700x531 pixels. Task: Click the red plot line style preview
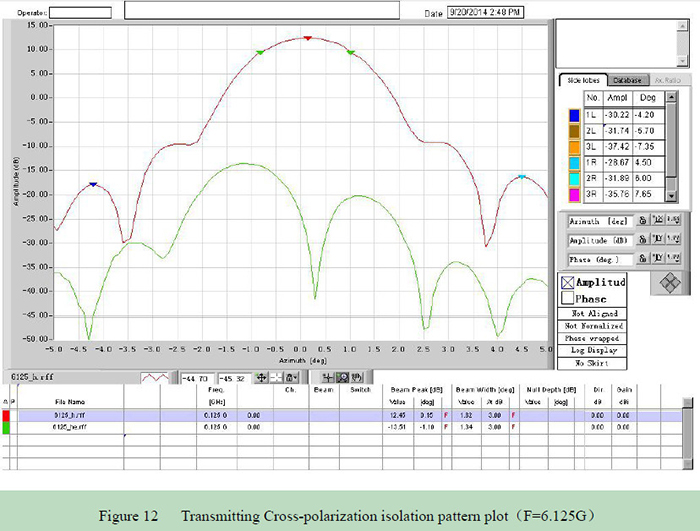[x=154, y=378]
